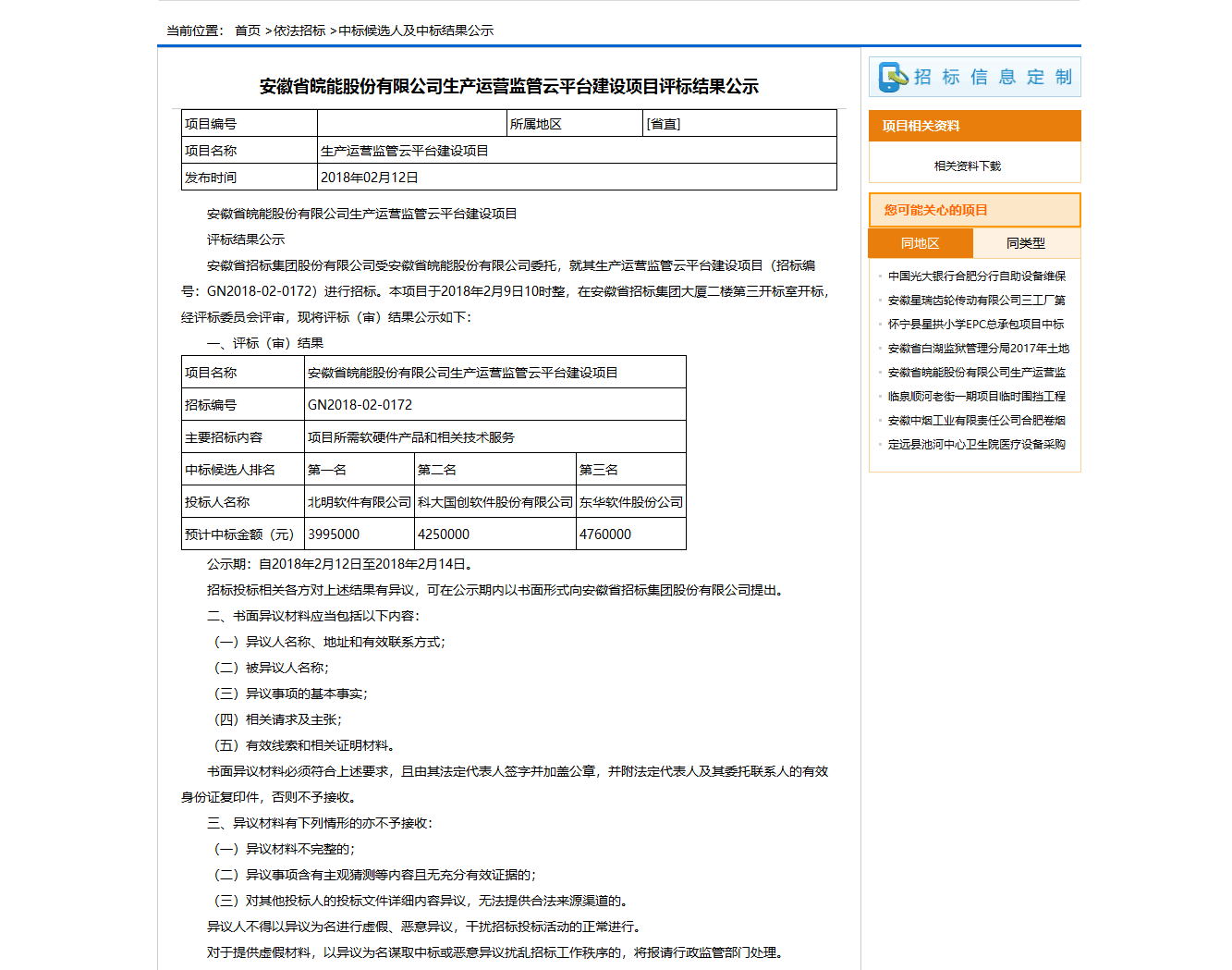Open 安徽中烟工业有限责任公司合肥卷烟 link
Image resolution: width=1232 pixels, height=970 pixels.
click(x=977, y=420)
